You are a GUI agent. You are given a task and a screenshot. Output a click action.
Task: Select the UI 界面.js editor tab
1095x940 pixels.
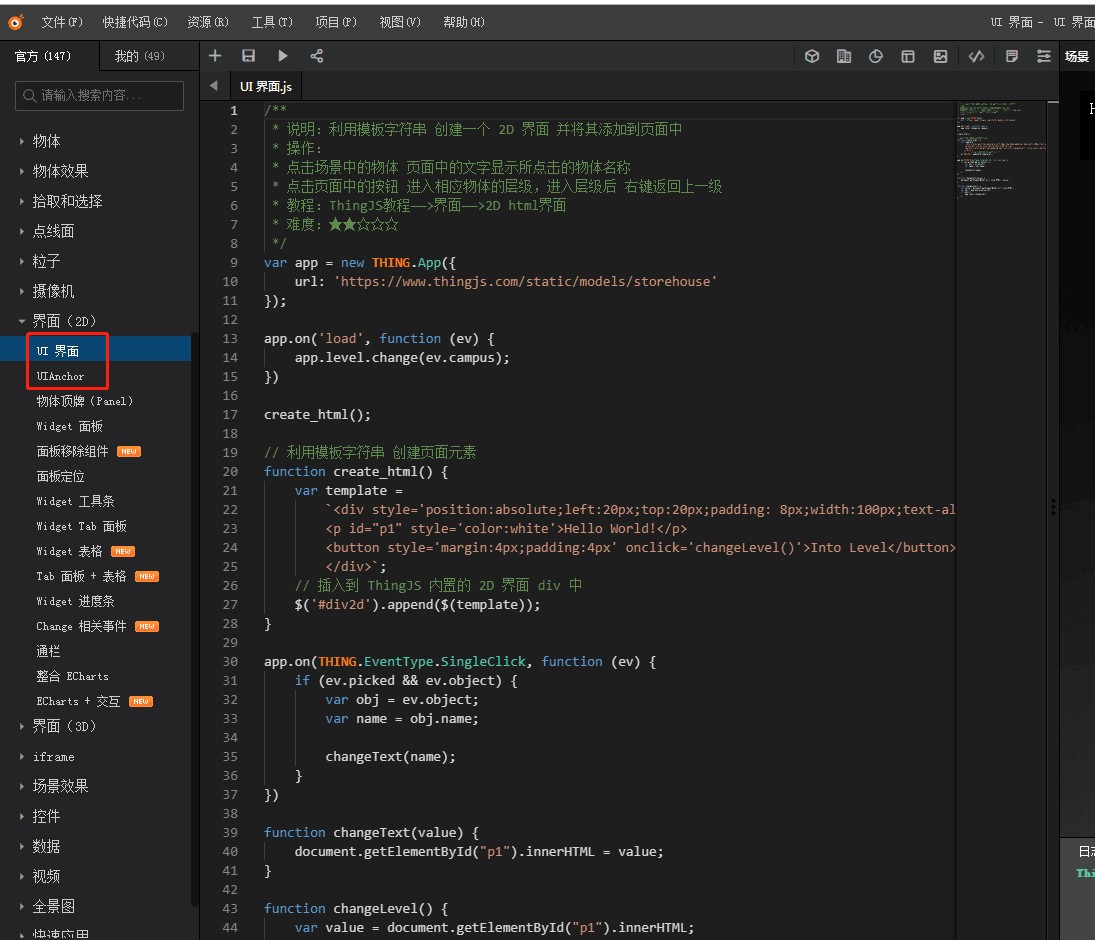click(x=265, y=87)
